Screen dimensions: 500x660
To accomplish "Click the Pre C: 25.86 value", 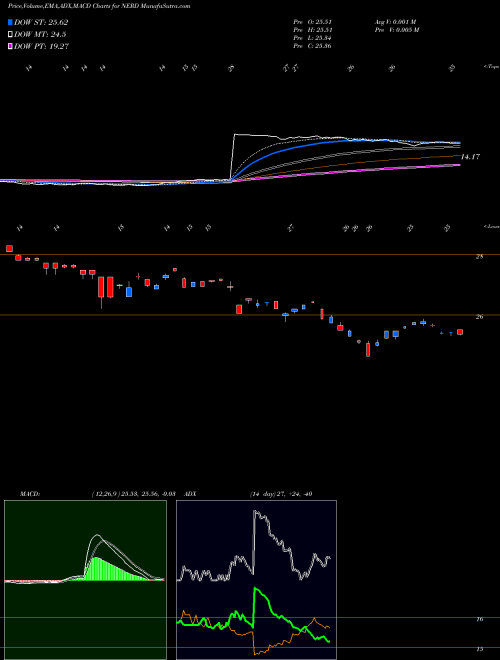I will coord(312,46).
